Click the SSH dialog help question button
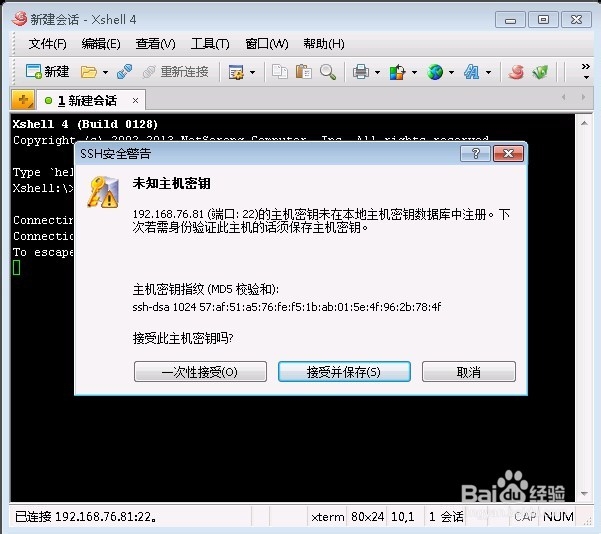The height and width of the screenshot is (534, 601). coord(475,154)
